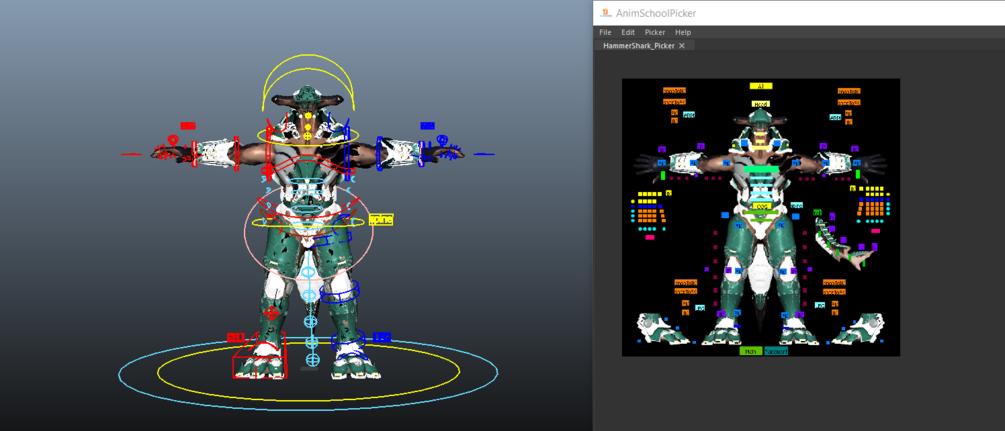Select the yellow Head button in picker
The image size is (1005, 431).
point(761,104)
